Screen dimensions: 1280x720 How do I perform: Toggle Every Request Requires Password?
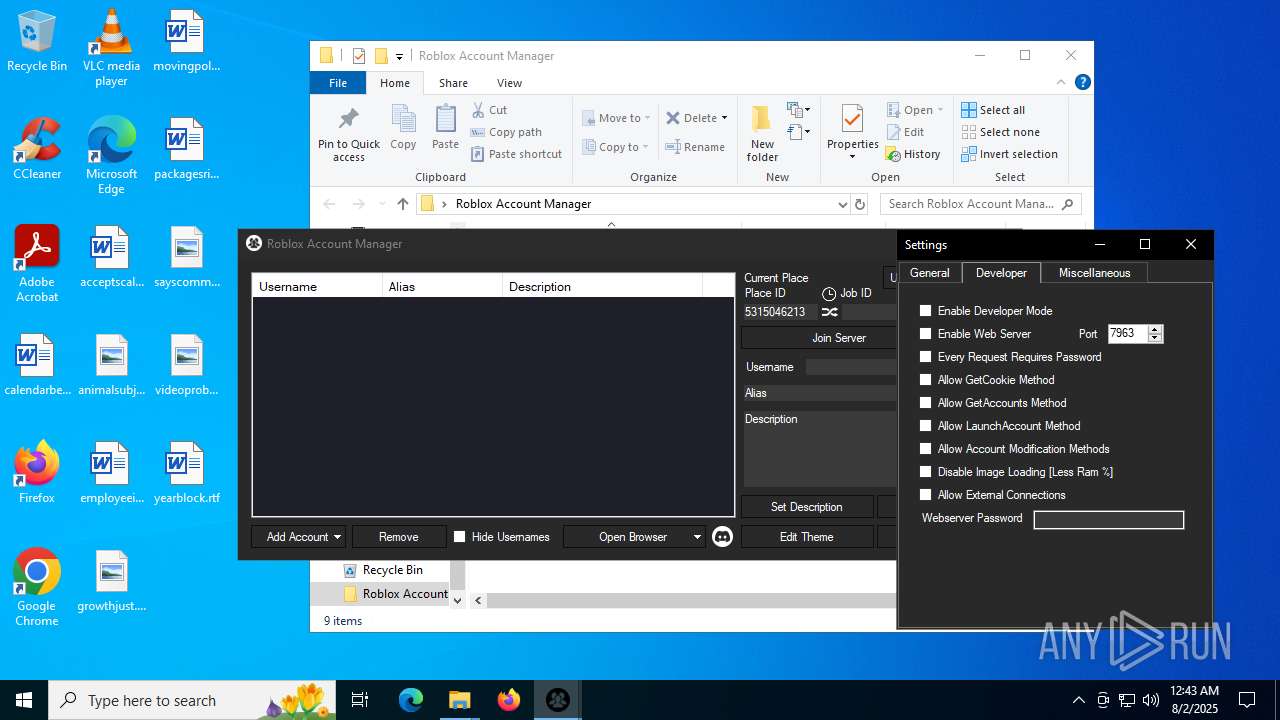(x=925, y=357)
